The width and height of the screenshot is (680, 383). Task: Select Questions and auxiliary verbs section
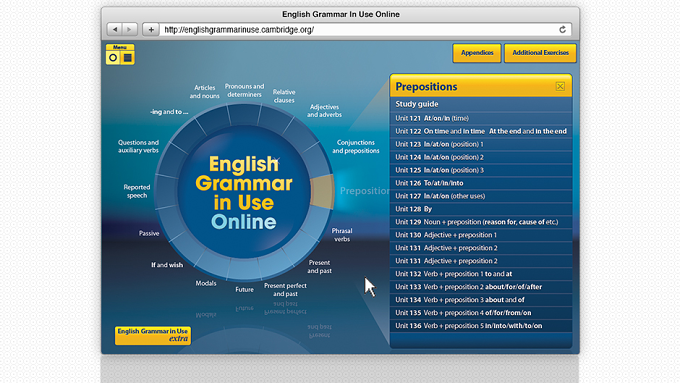[x=138, y=146]
